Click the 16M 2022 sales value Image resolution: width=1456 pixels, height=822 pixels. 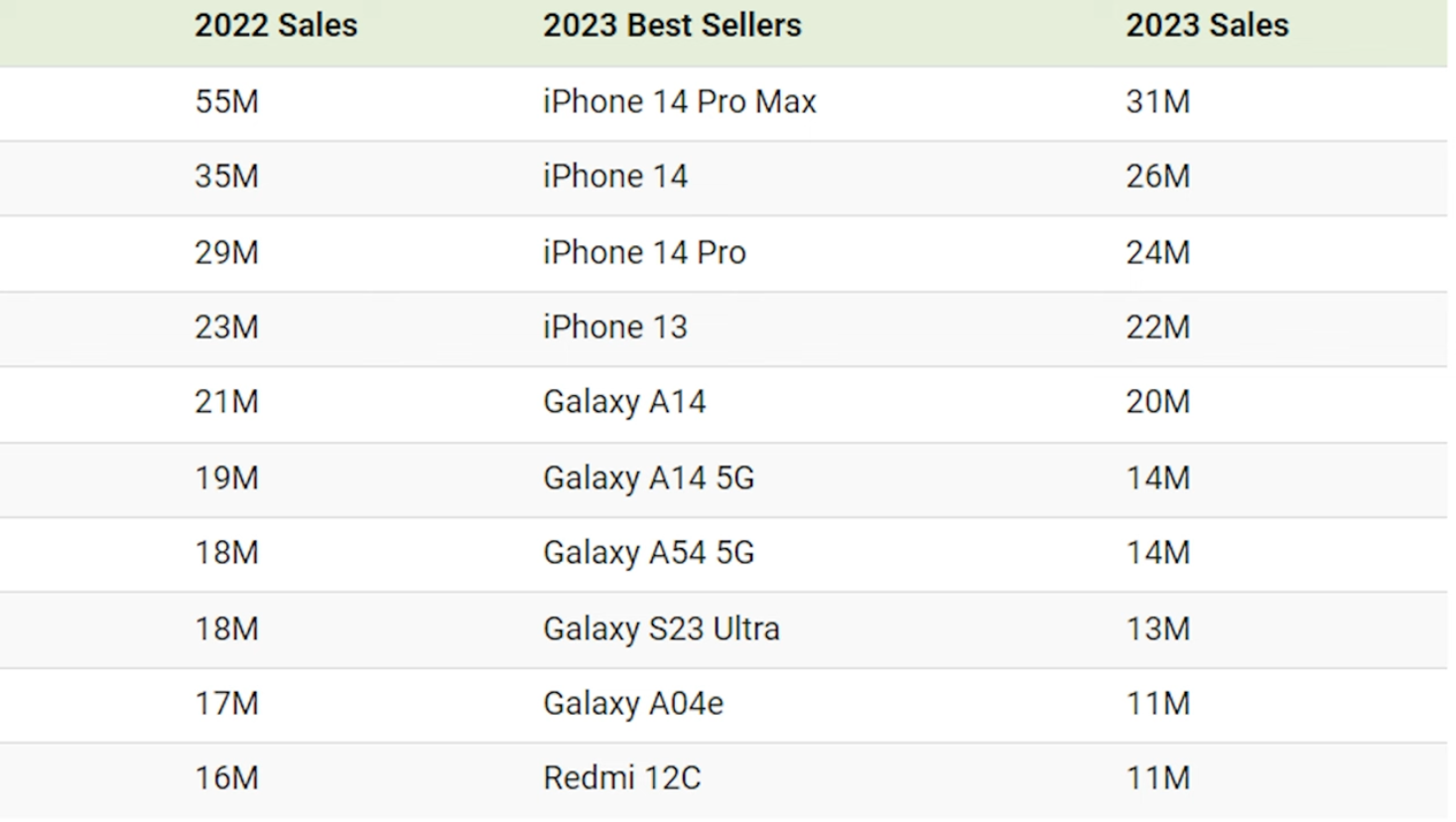[x=226, y=777]
